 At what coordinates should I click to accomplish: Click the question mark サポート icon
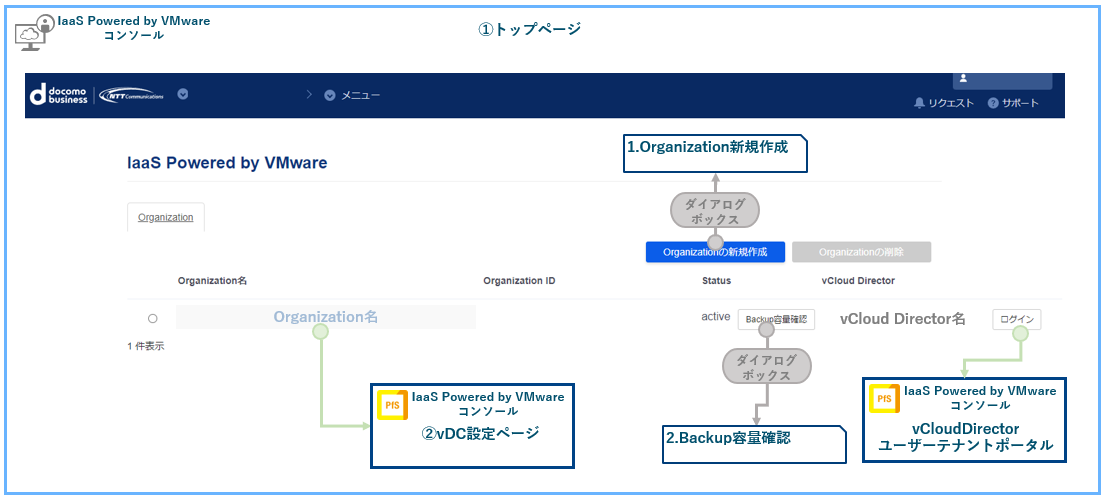pos(993,103)
